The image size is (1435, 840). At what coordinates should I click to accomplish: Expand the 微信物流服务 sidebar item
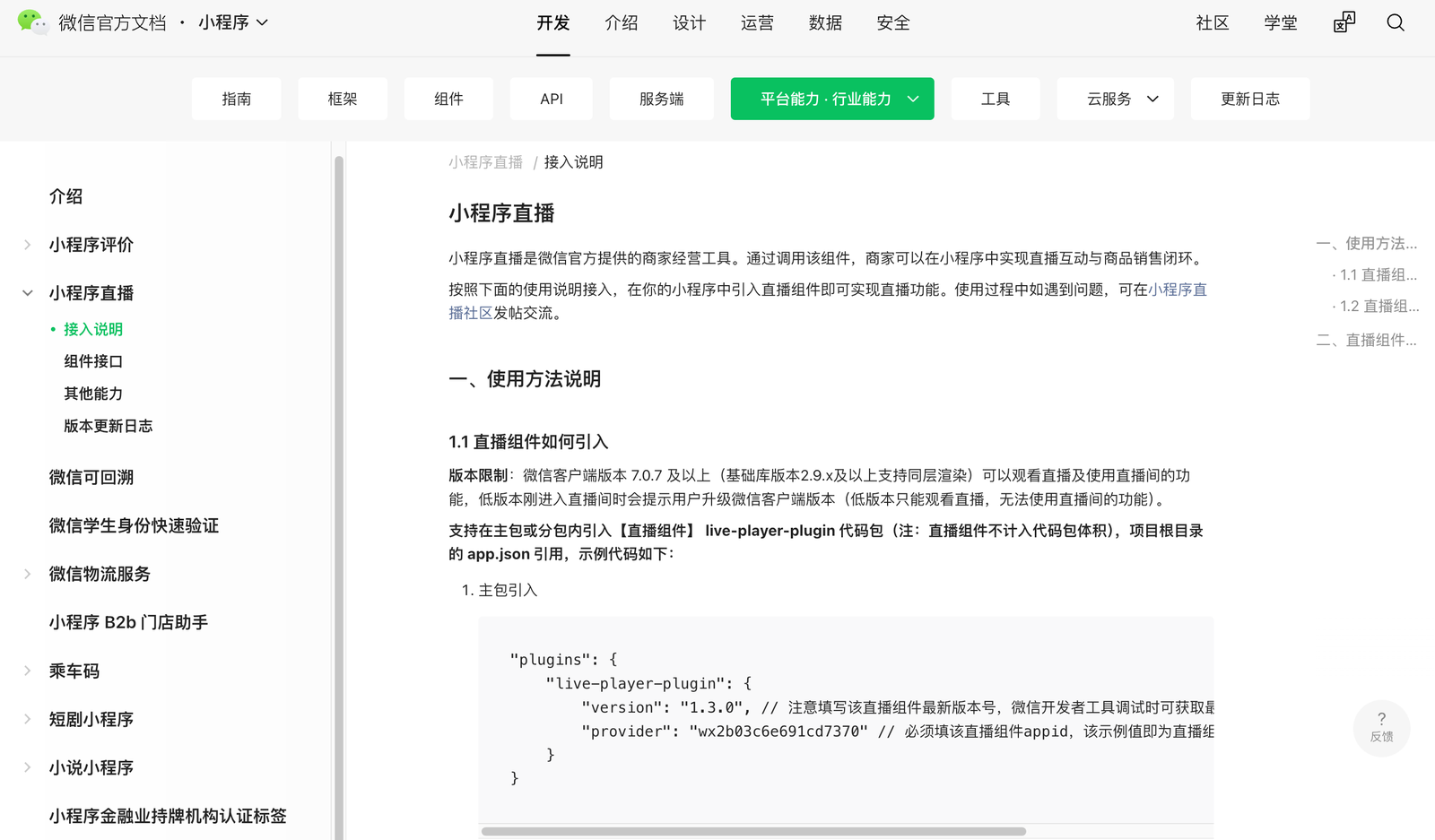(x=28, y=574)
